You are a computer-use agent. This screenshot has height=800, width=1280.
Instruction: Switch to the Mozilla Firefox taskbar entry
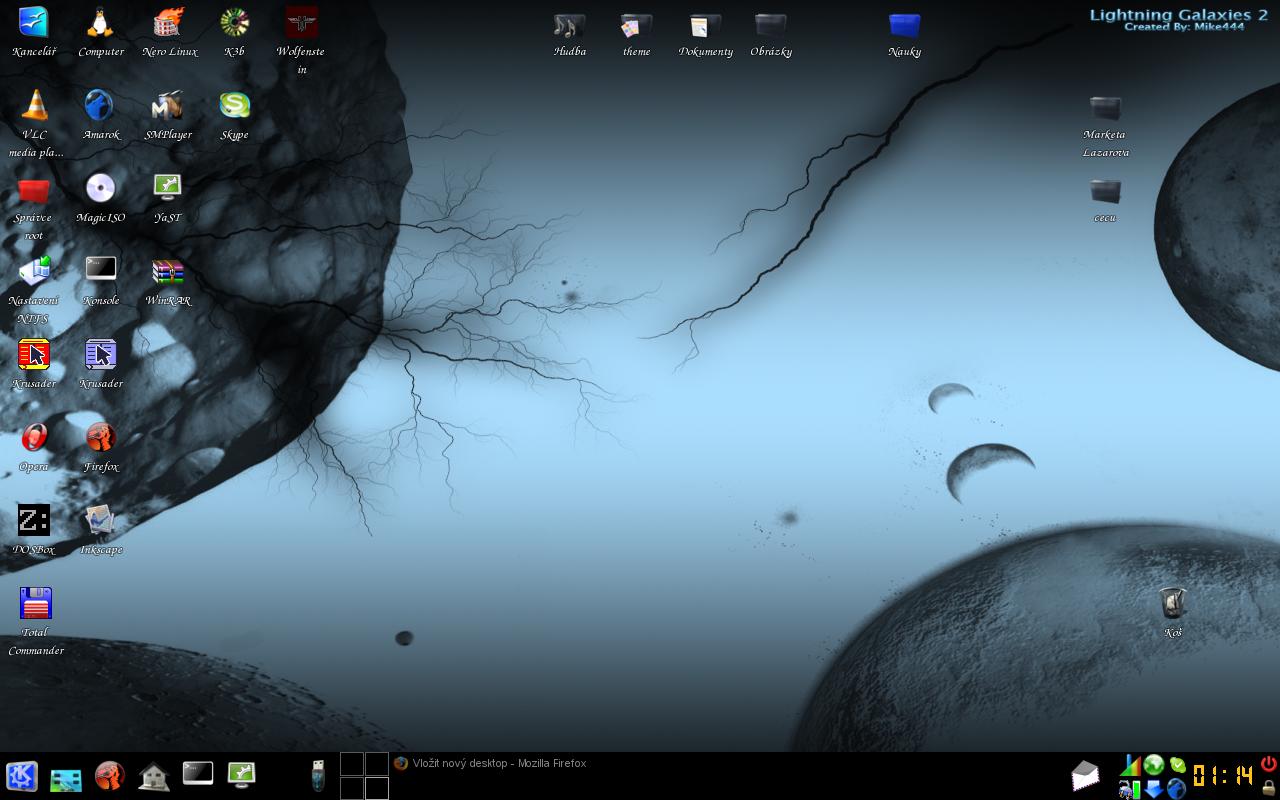pos(489,763)
